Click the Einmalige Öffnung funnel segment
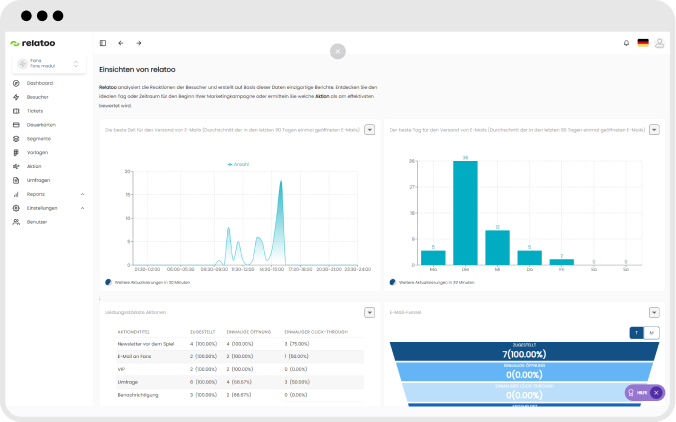 [524, 372]
